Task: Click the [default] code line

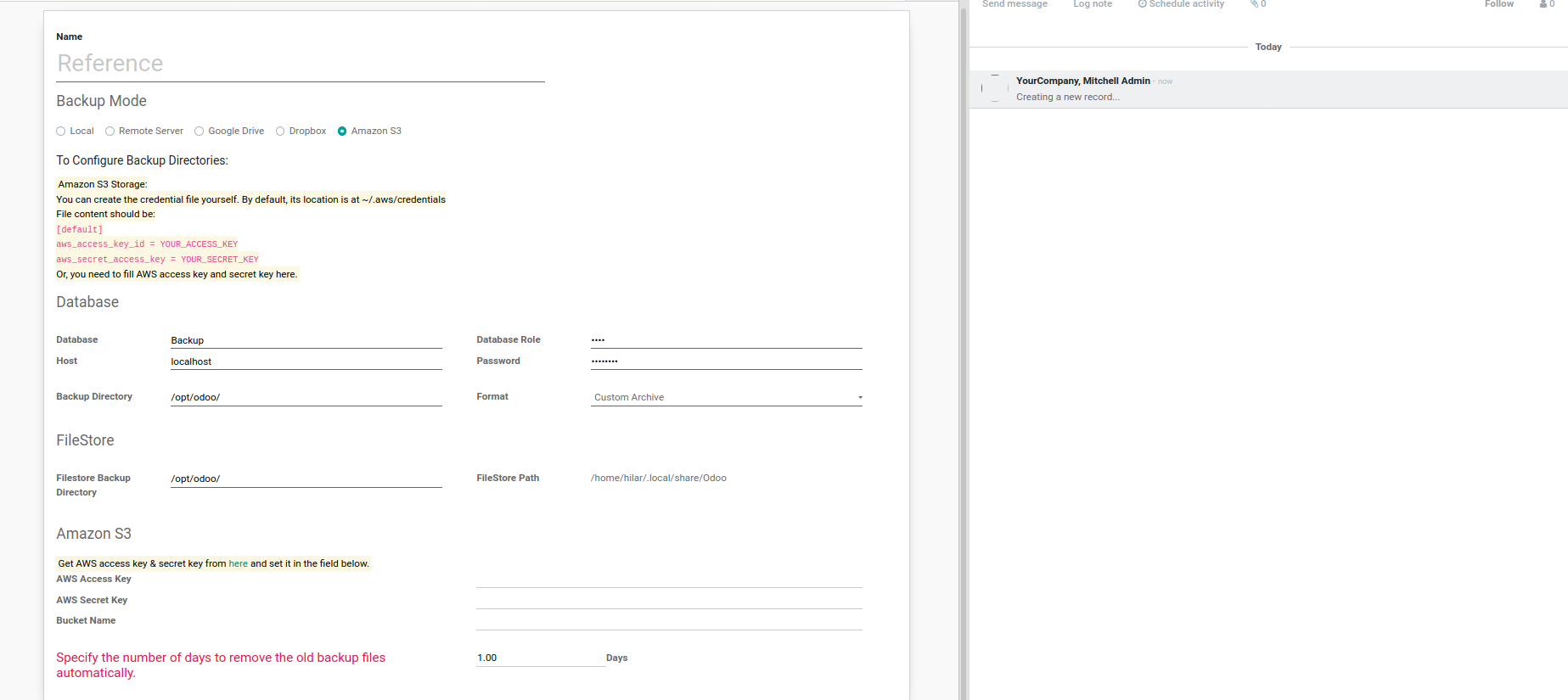Action: pos(80,229)
